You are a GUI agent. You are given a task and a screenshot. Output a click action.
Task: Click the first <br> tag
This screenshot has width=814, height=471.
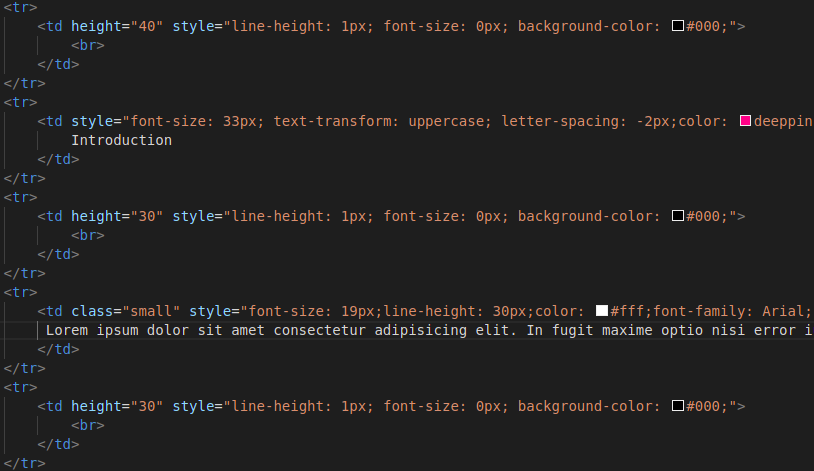pyautogui.click(x=88, y=45)
